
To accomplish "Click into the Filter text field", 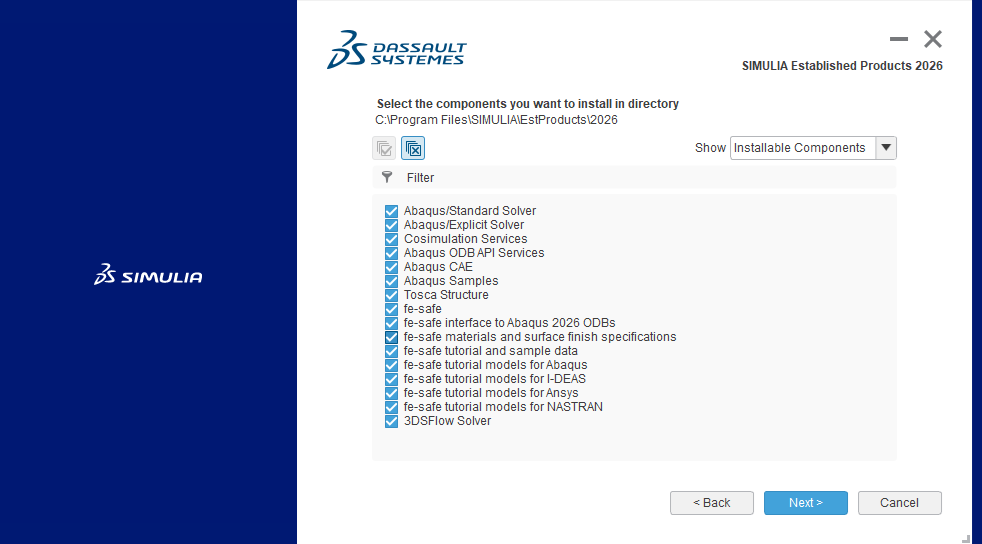I will (640, 177).
